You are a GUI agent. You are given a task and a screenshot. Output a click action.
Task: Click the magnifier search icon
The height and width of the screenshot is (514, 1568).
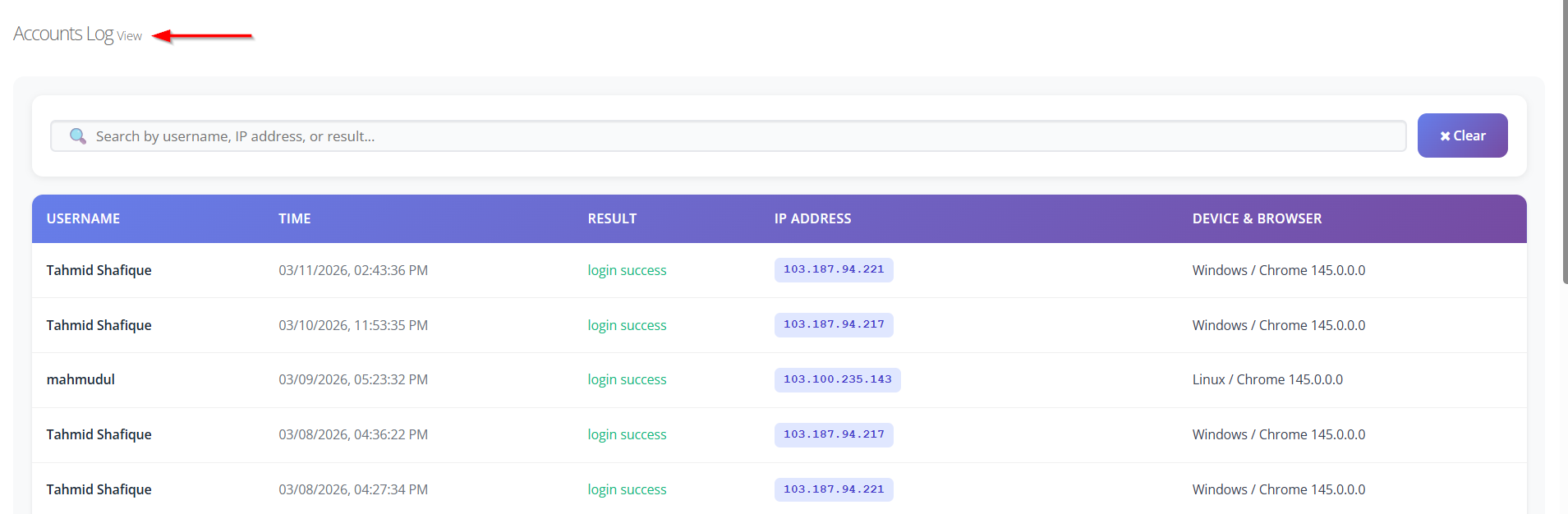pos(78,136)
